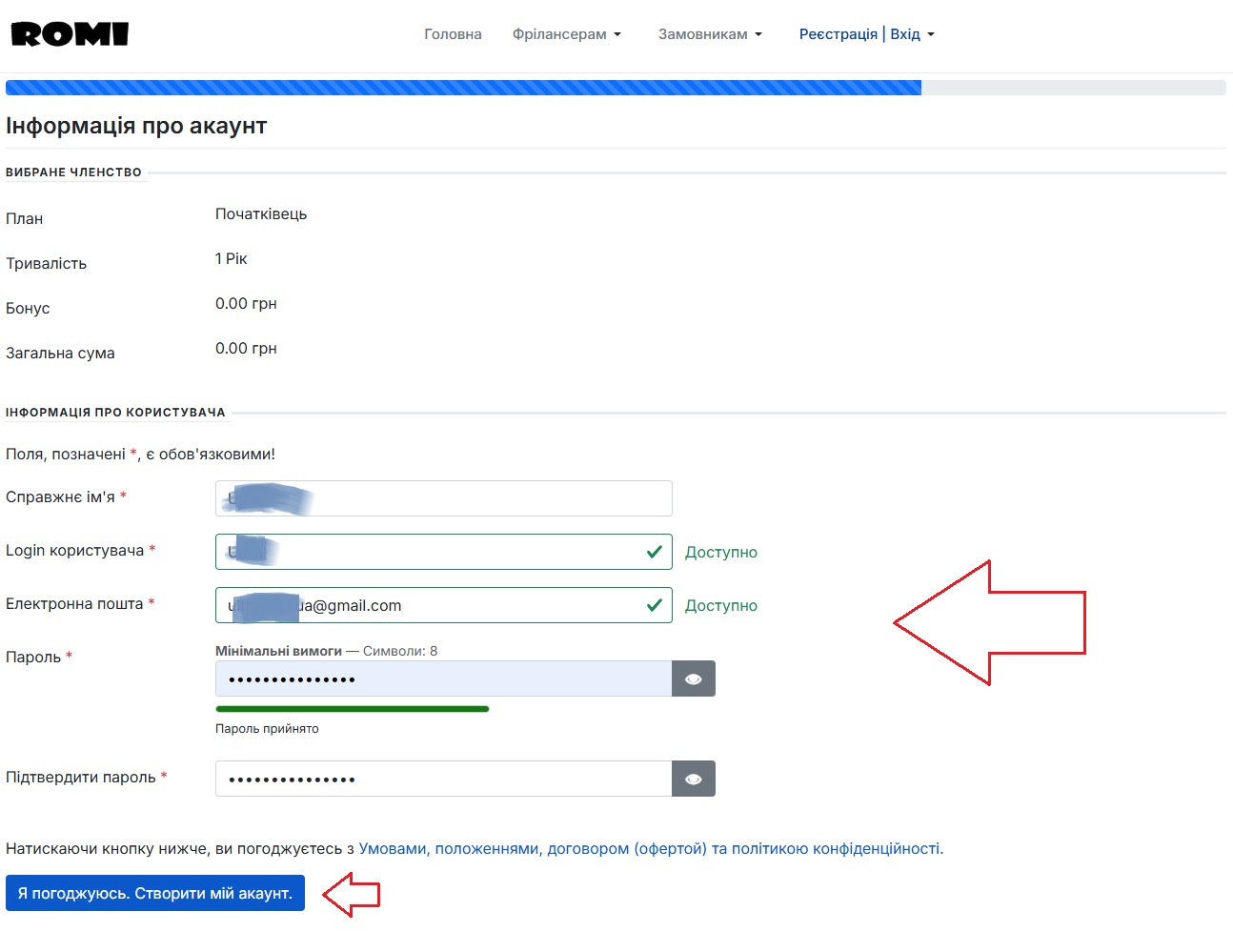Click the blue striped registration progress bar
Image resolution: width=1233 pixels, height=952 pixels.
[x=463, y=88]
